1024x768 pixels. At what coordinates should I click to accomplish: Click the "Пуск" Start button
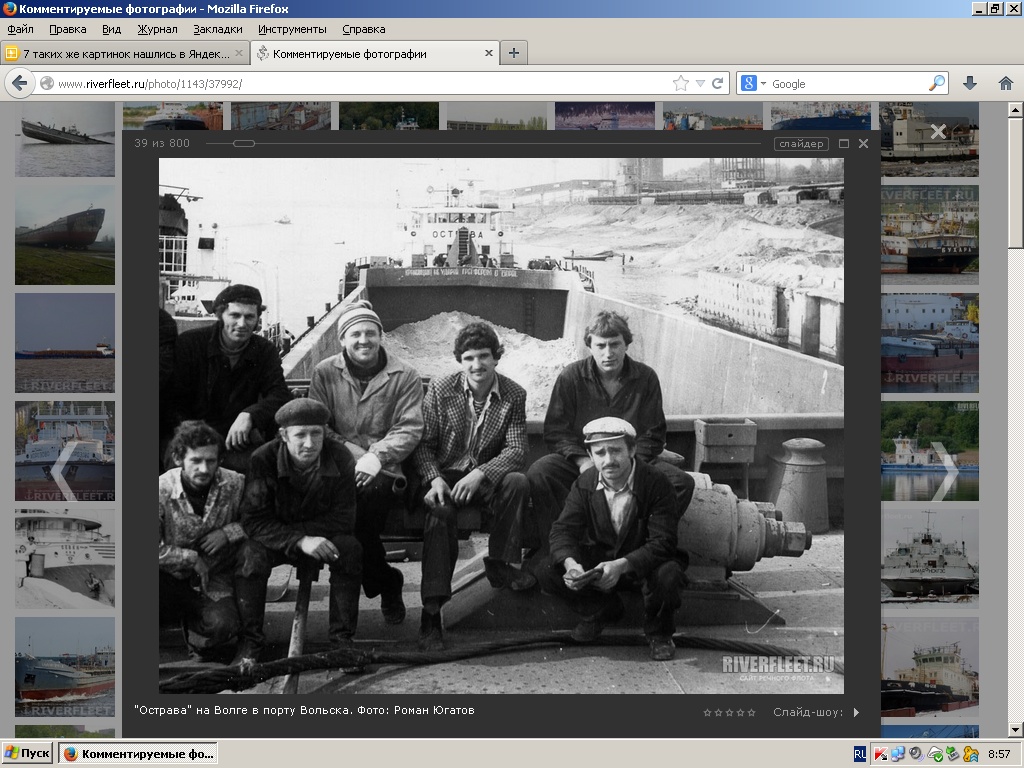pos(28,754)
